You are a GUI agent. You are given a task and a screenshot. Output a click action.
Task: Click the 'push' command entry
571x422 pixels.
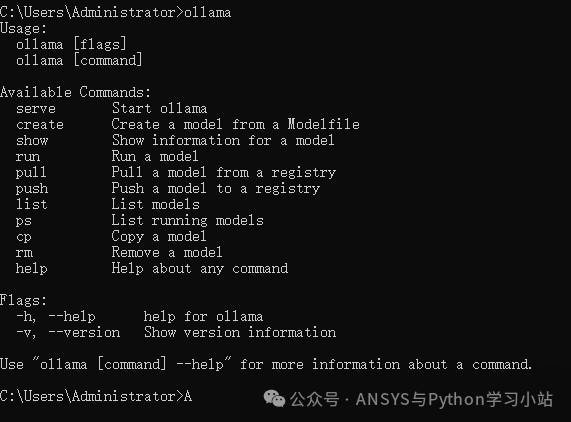click(x=32, y=189)
